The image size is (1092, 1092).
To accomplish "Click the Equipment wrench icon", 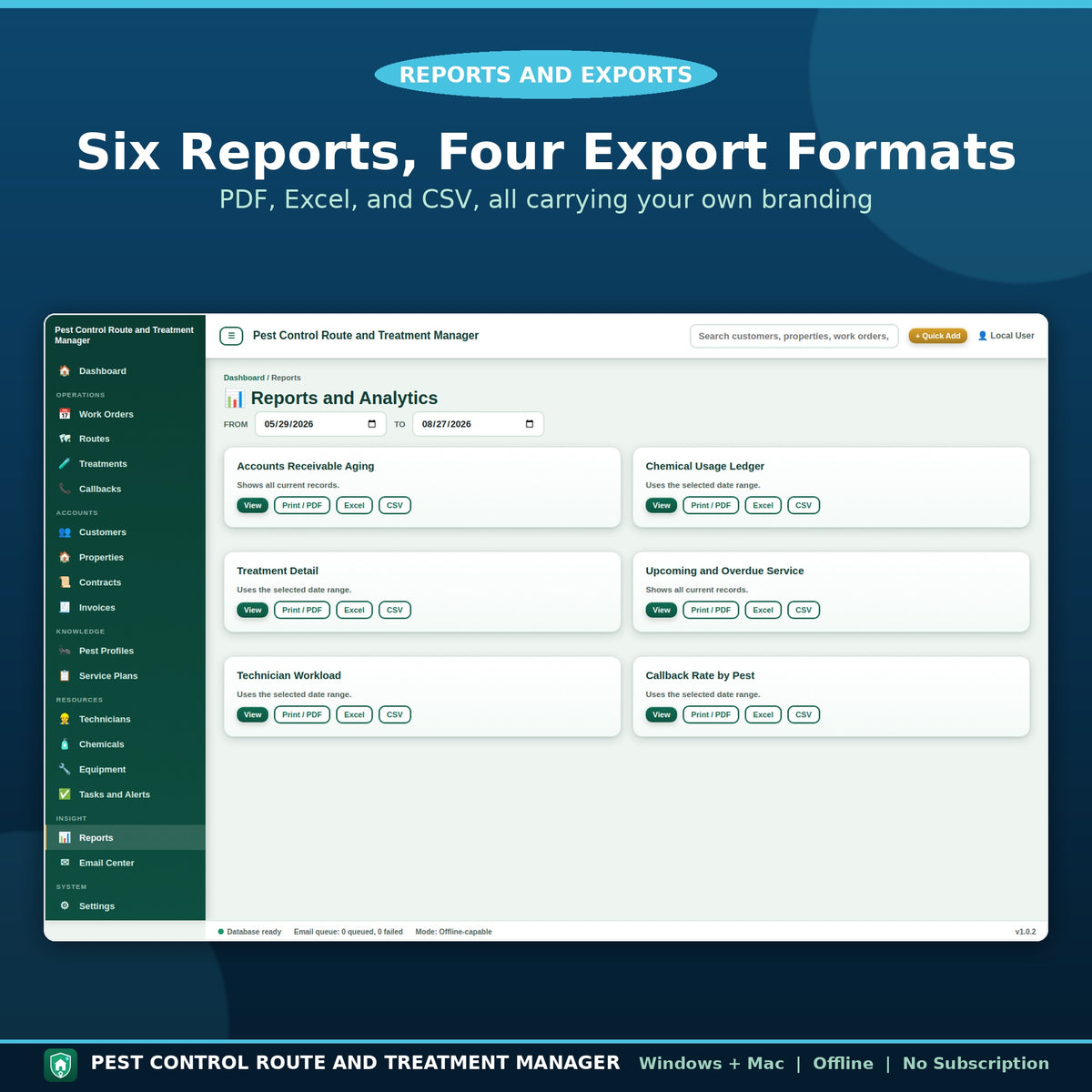I will (65, 769).
